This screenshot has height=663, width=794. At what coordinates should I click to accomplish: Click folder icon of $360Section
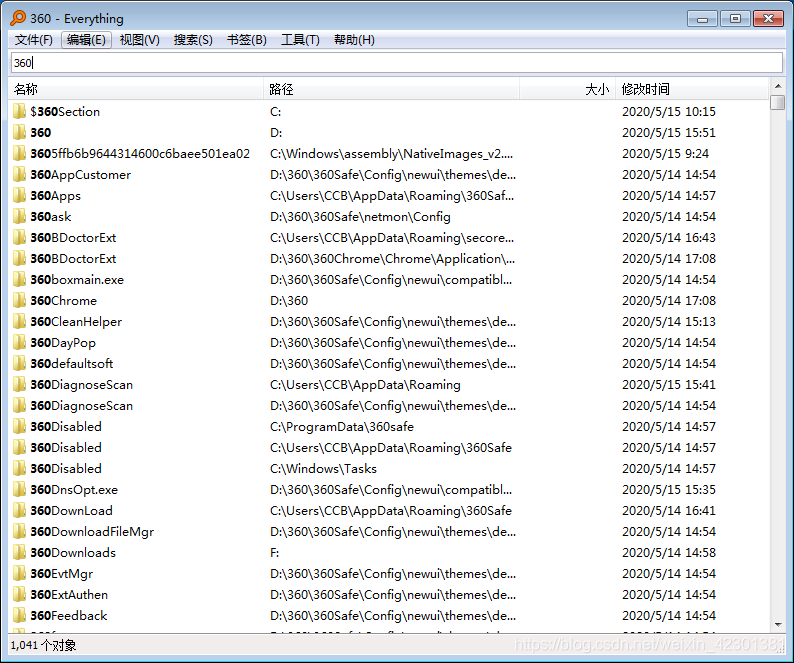[x=19, y=111]
